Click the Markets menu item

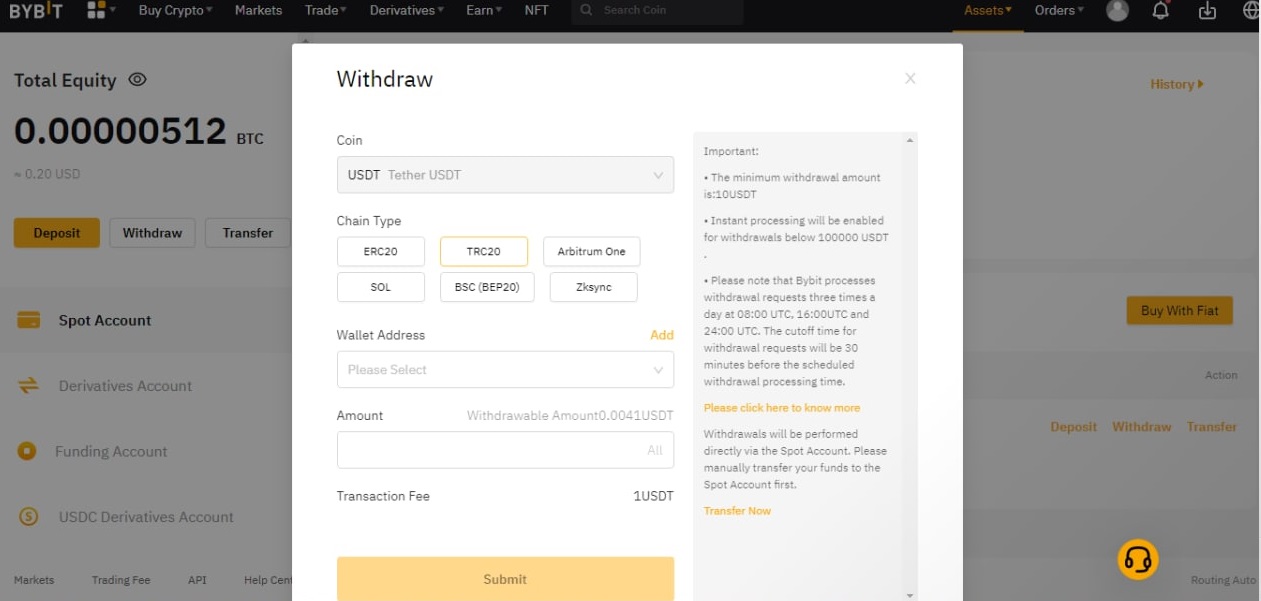tap(258, 12)
